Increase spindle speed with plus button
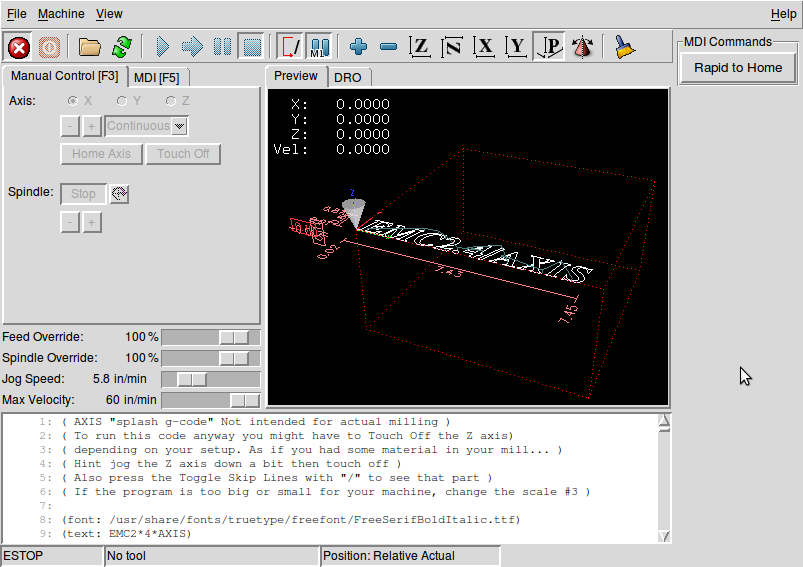The height and width of the screenshot is (567, 803). [x=92, y=222]
